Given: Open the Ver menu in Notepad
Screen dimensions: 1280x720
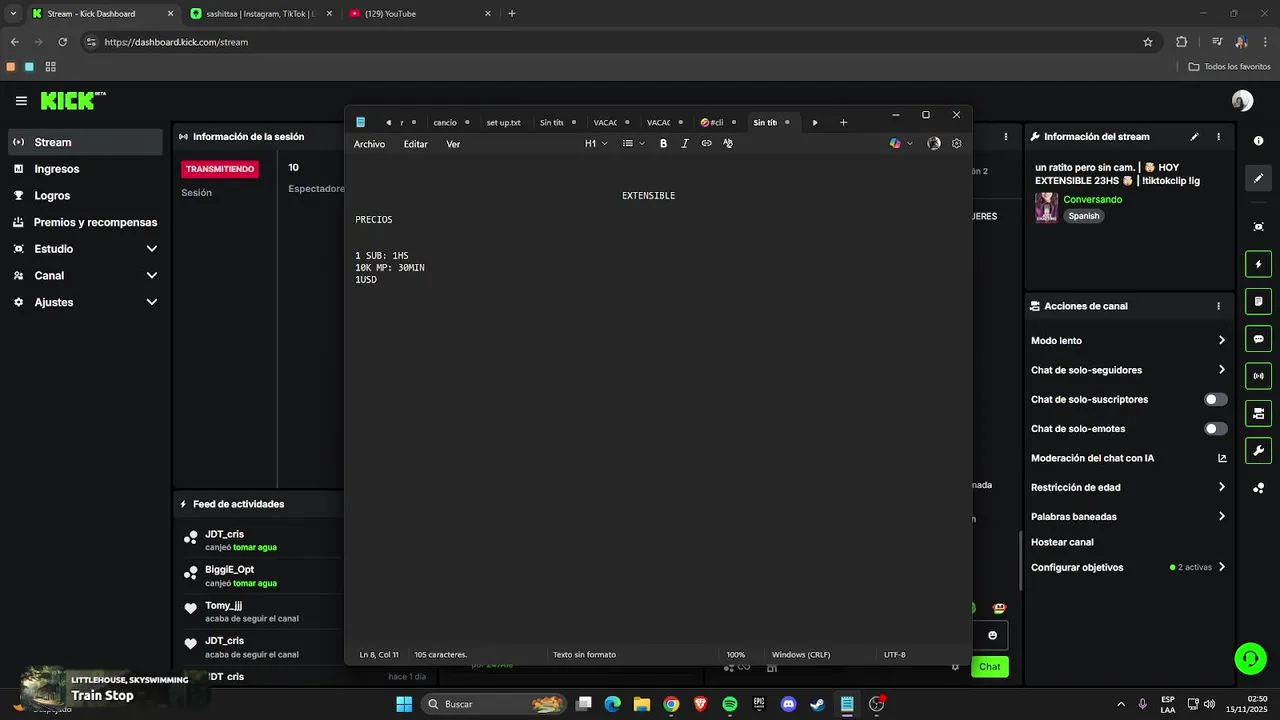Looking at the screenshot, I should (453, 144).
